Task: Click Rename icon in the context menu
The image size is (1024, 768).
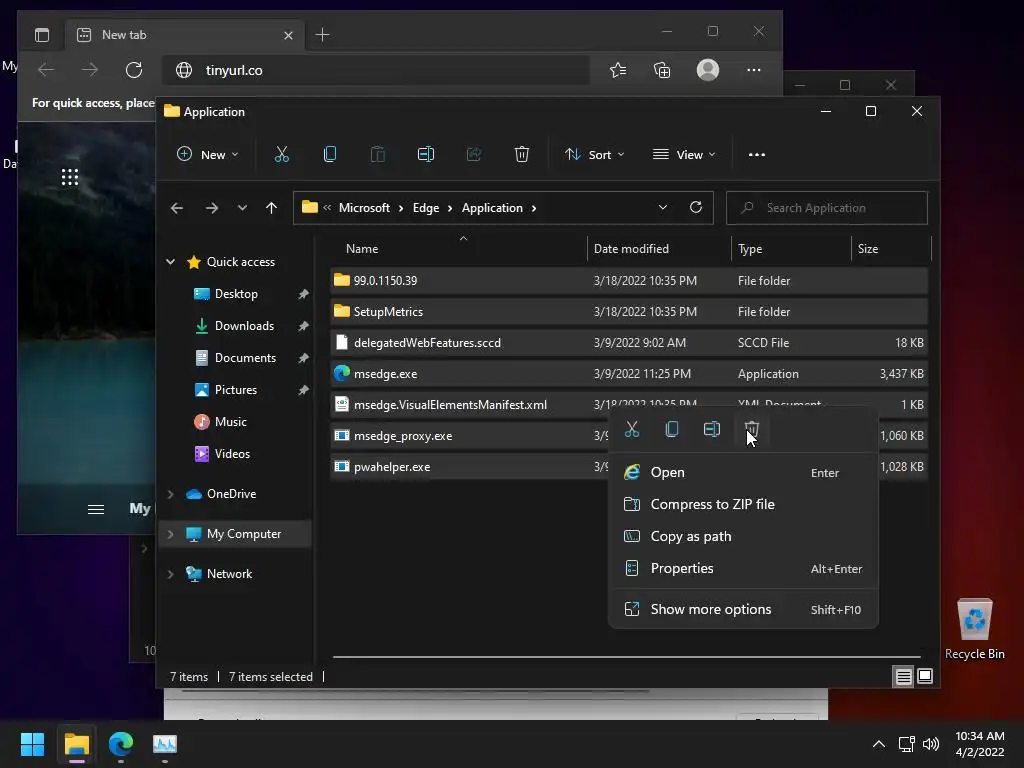Action: pyautogui.click(x=711, y=430)
